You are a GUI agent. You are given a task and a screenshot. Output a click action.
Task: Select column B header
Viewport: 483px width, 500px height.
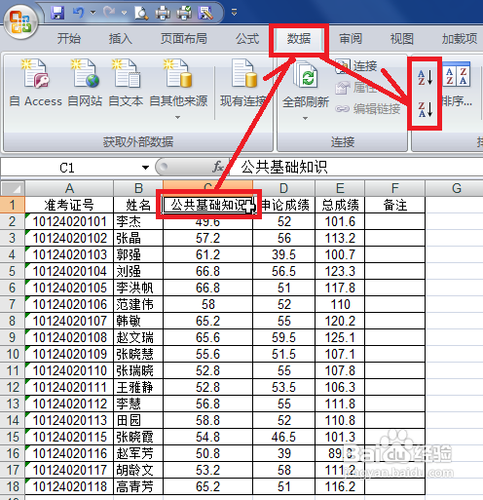click(x=138, y=188)
